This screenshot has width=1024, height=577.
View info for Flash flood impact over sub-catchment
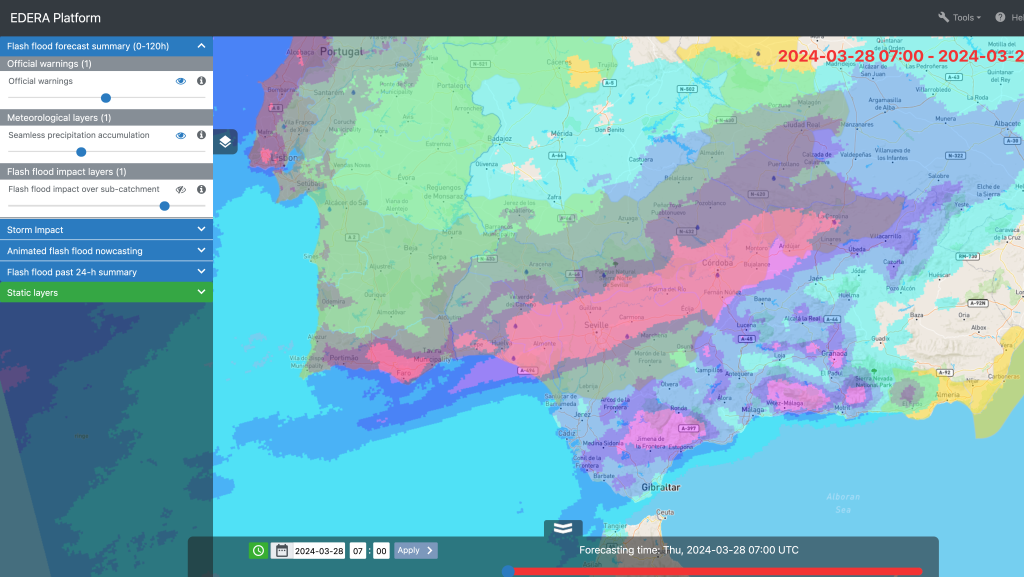201,189
